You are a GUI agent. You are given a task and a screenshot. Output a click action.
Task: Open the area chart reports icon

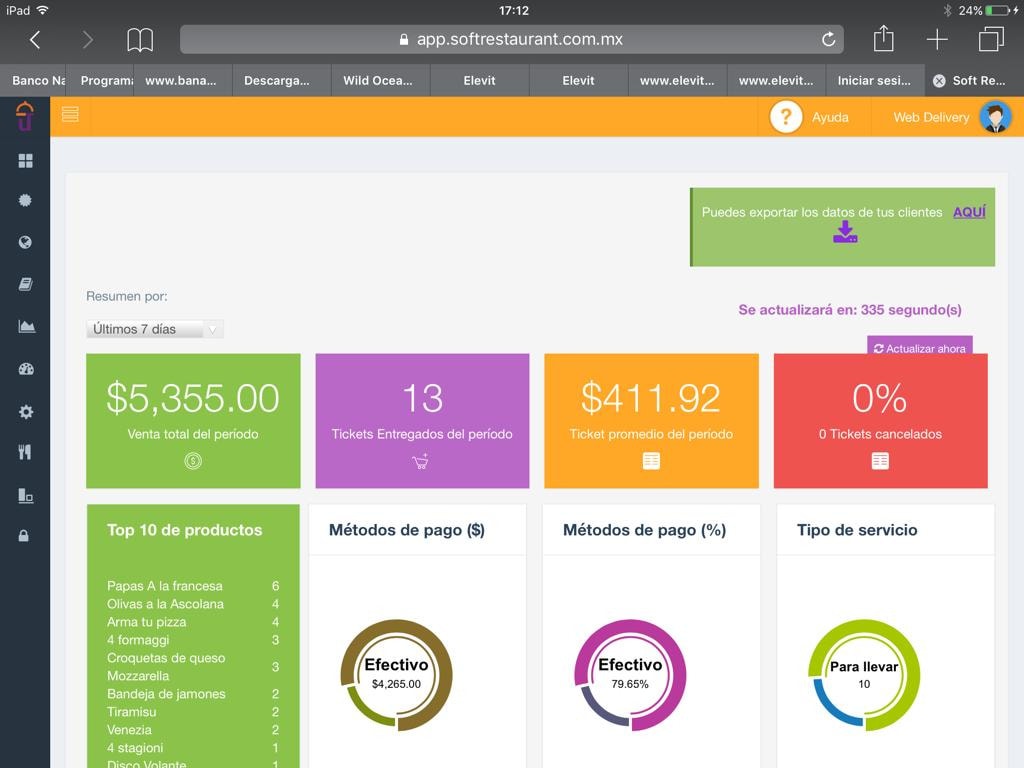[x=26, y=326]
